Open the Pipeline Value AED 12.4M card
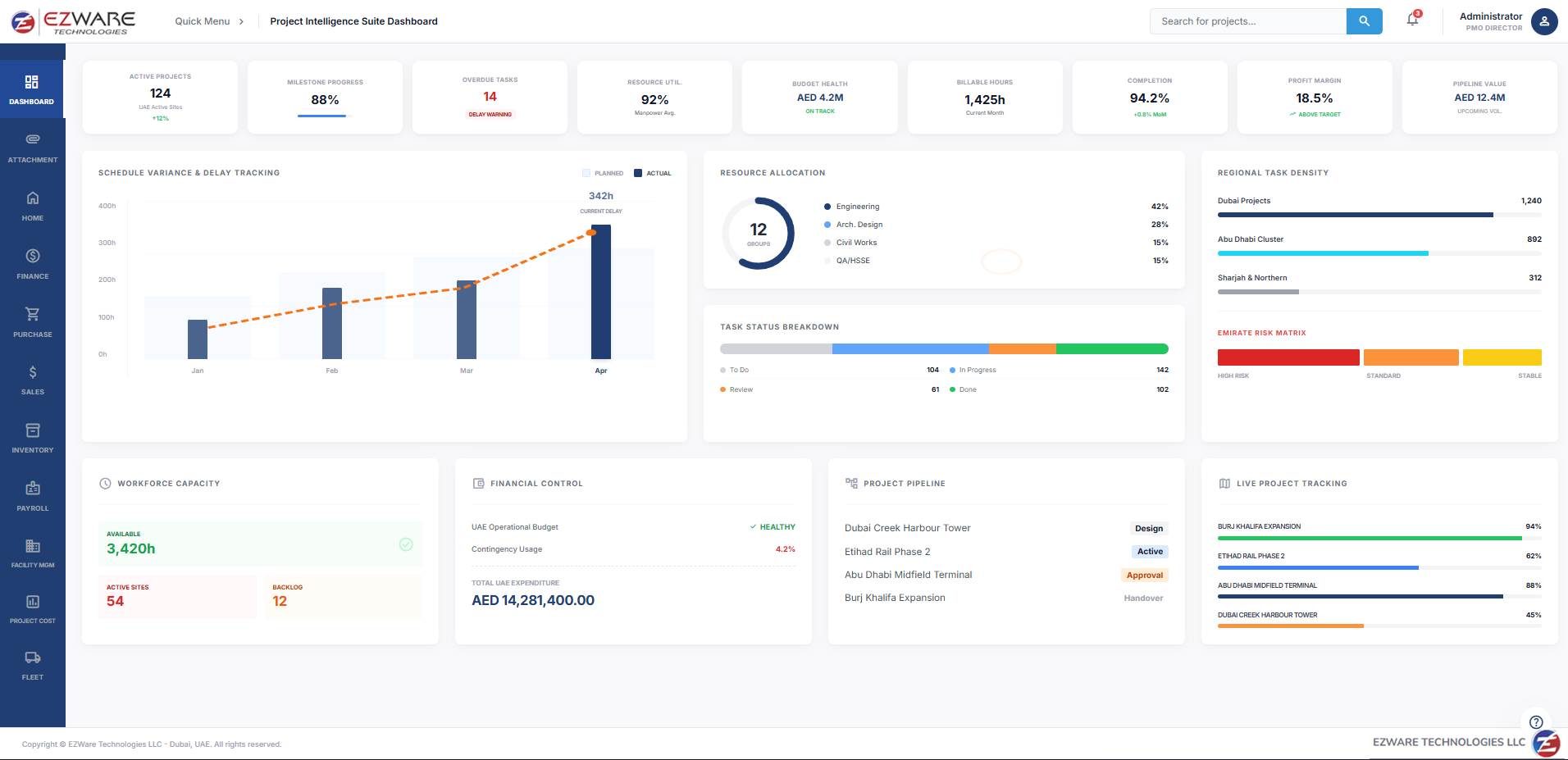Screen dimensions: 1568x760 [1479, 97]
